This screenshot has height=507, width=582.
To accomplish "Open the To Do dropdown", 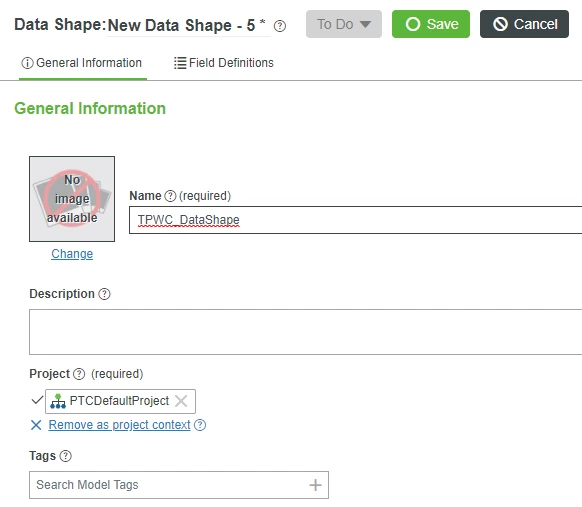I will tap(344, 24).
